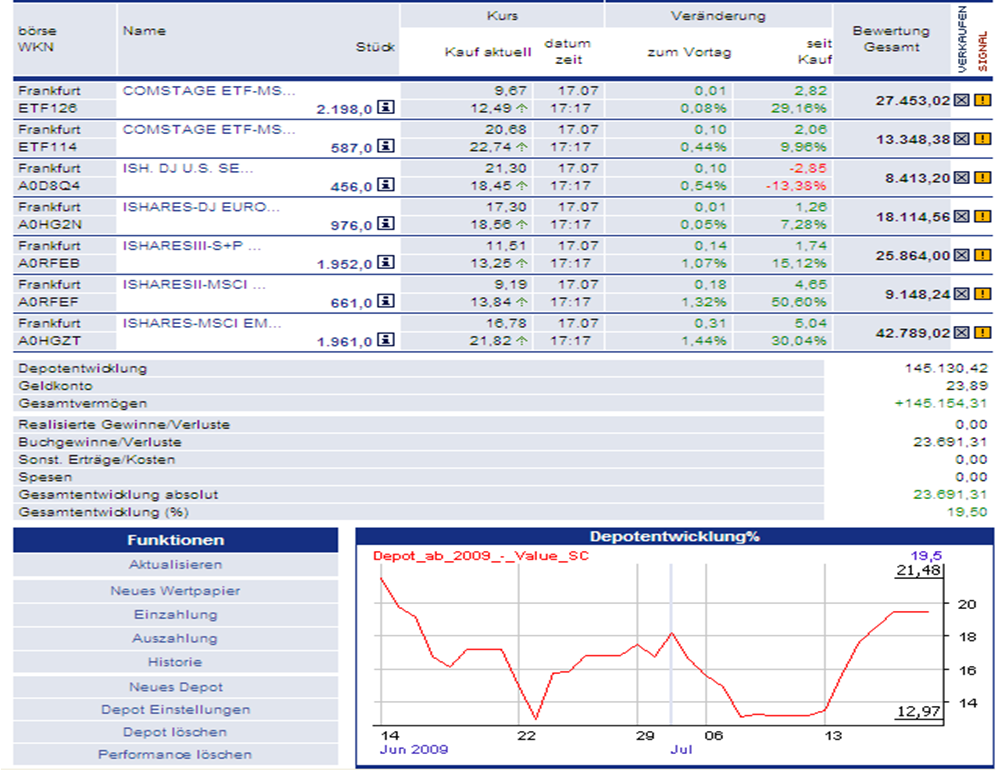
Task: Click Einzahlung to deposit funds
Action: 175,615
